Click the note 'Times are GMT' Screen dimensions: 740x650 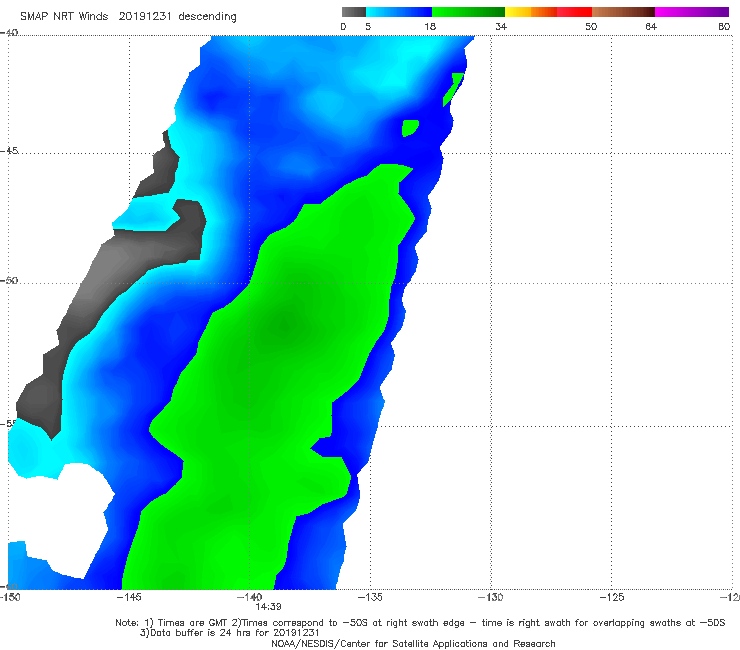[193, 623]
